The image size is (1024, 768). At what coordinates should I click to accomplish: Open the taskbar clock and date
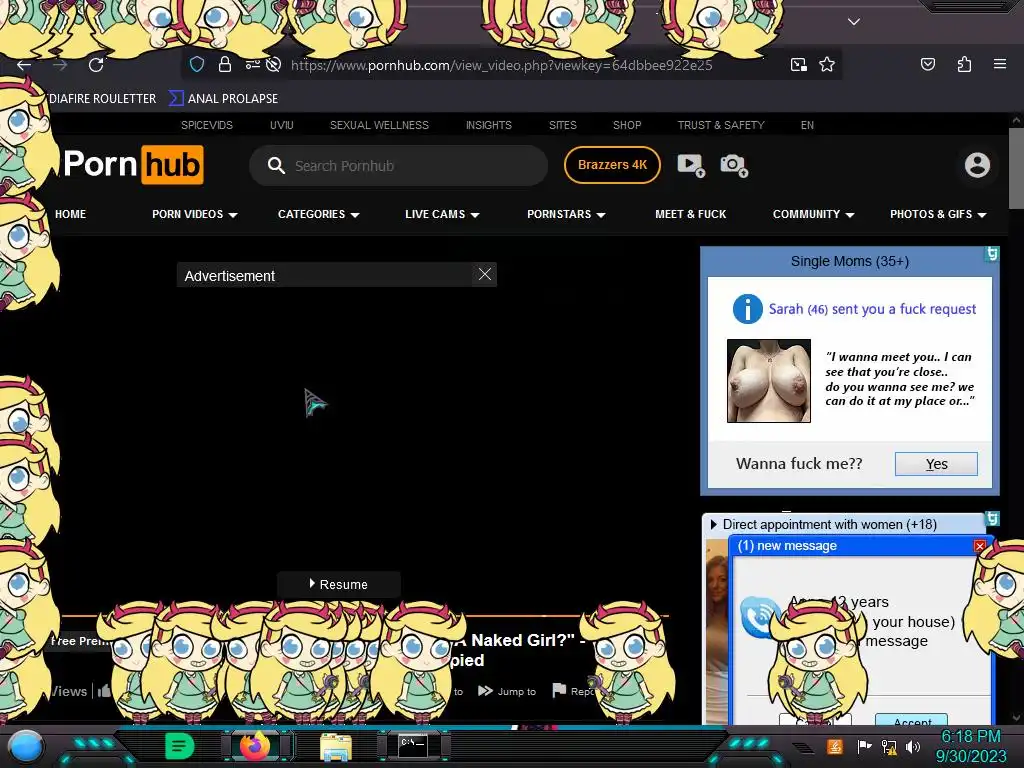pyautogui.click(x=970, y=746)
